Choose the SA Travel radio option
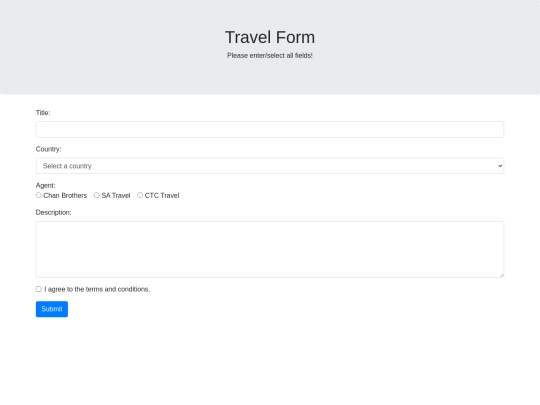Screen dimensions: 540x405 [x=97, y=195]
